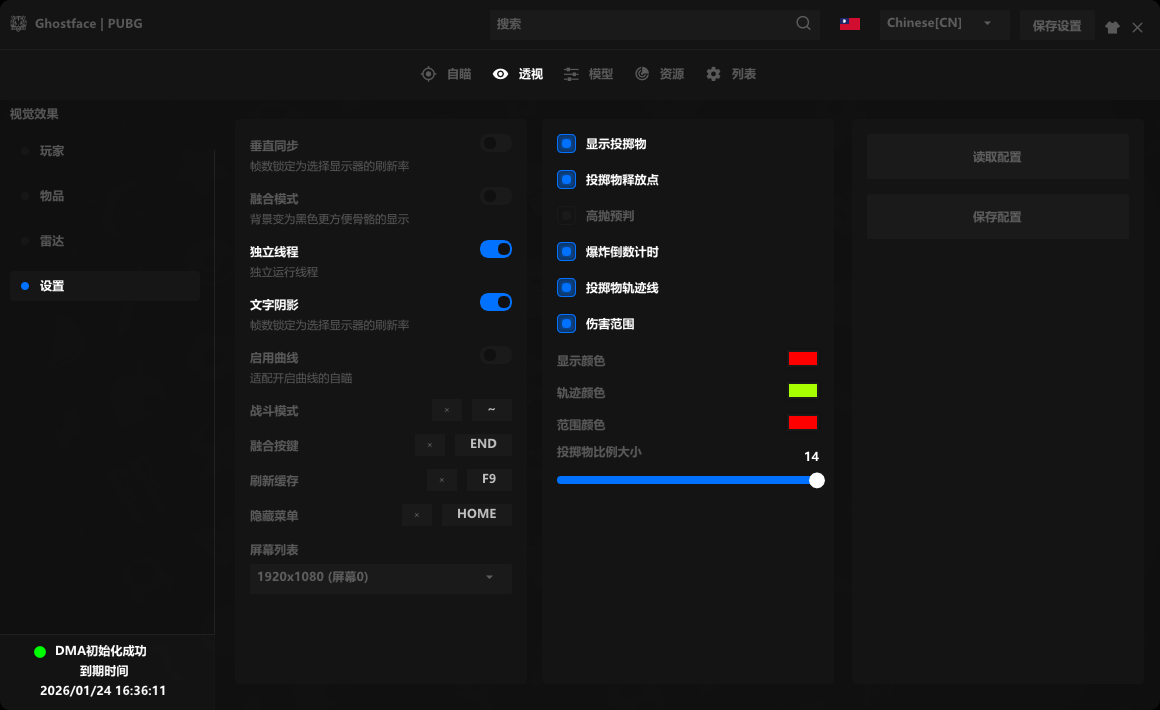Click the 列表 gear icon

click(713, 74)
